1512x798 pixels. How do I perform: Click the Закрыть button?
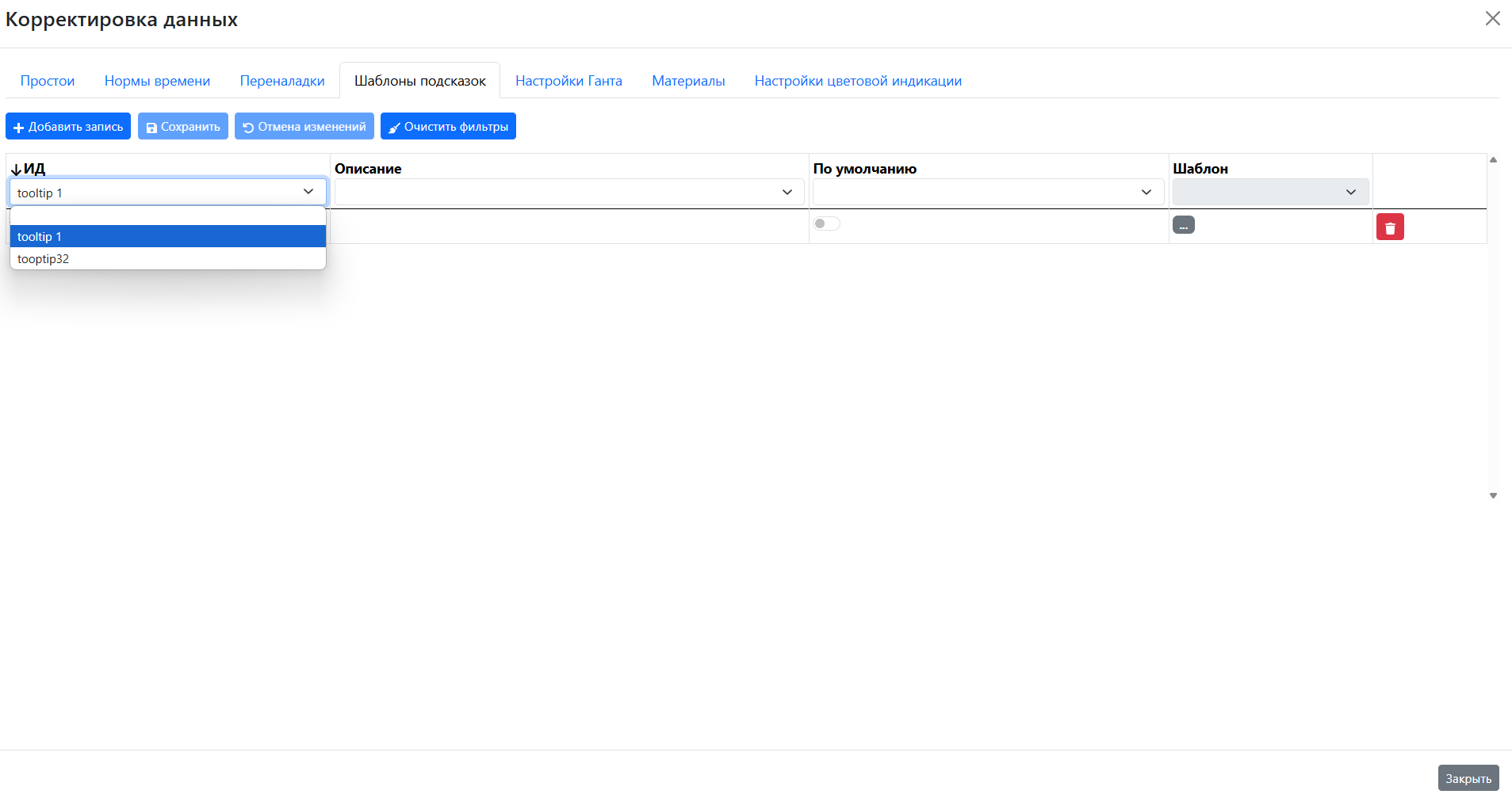tap(1468, 778)
